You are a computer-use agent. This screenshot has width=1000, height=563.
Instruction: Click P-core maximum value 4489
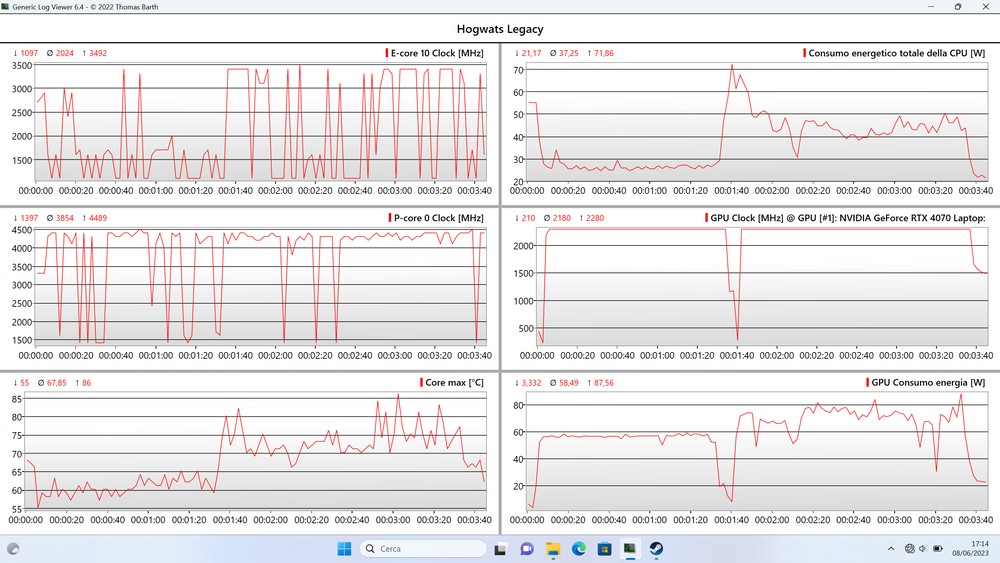pyautogui.click(x=98, y=217)
